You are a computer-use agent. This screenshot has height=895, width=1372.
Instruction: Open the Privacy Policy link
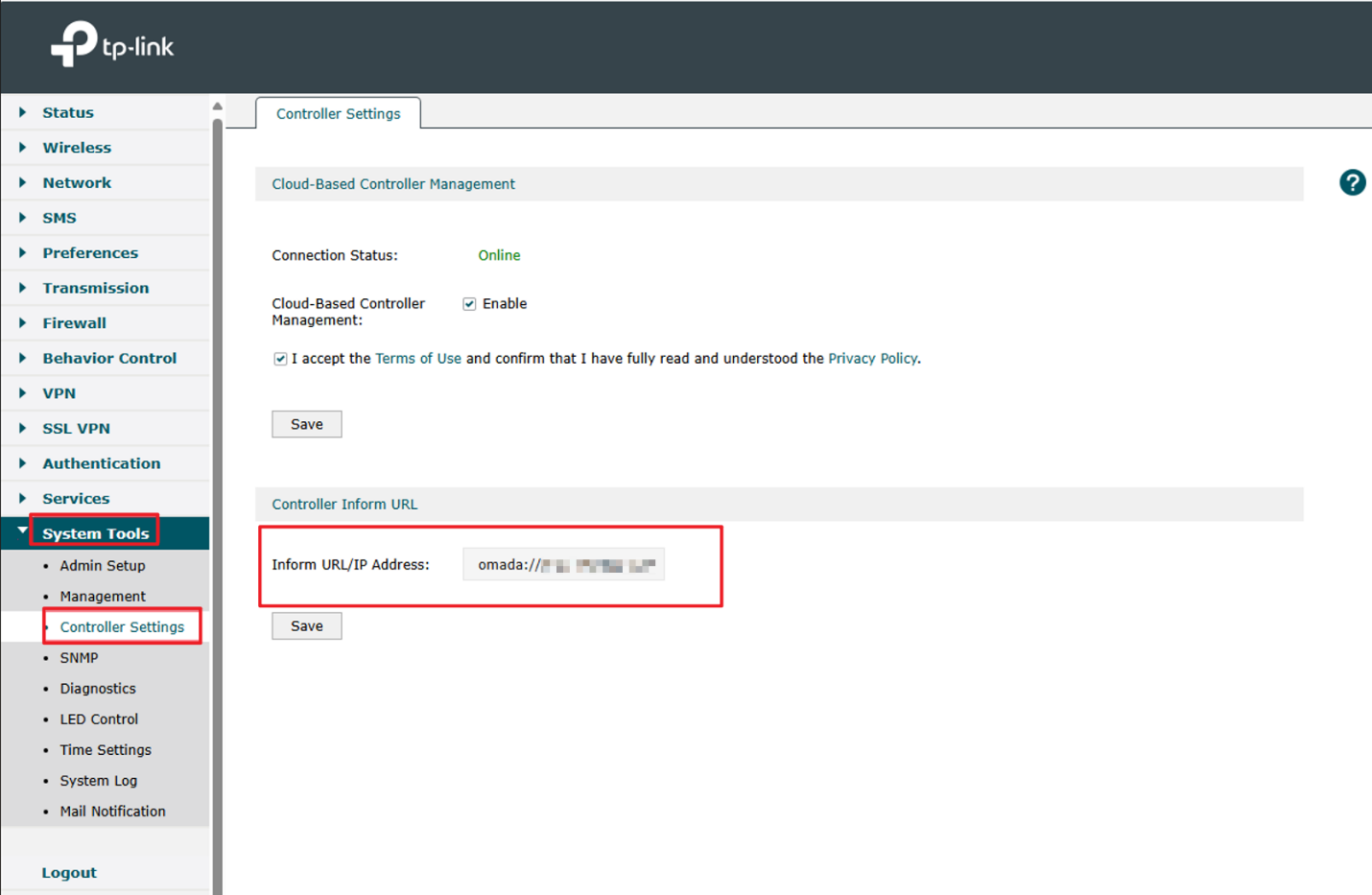(x=872, y=359)
